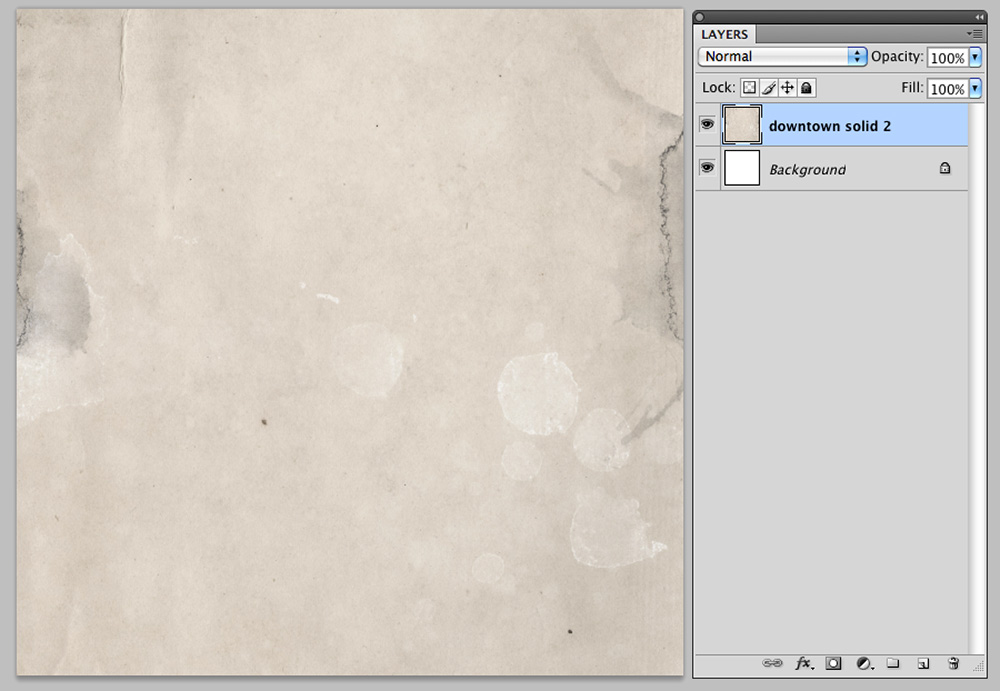Image resolution: width=1000 pixels, height=691 pixels.
Task: Click the downtown solid 2 layer name
Action: [x=830, y=126]
